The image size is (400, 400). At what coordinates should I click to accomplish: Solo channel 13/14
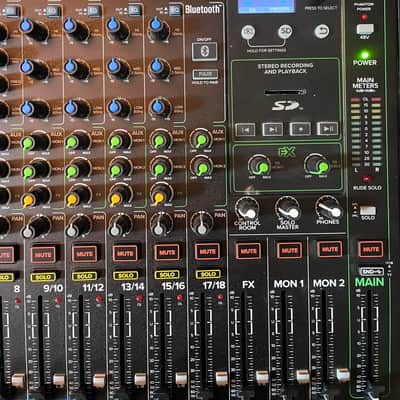click(126, 275)
